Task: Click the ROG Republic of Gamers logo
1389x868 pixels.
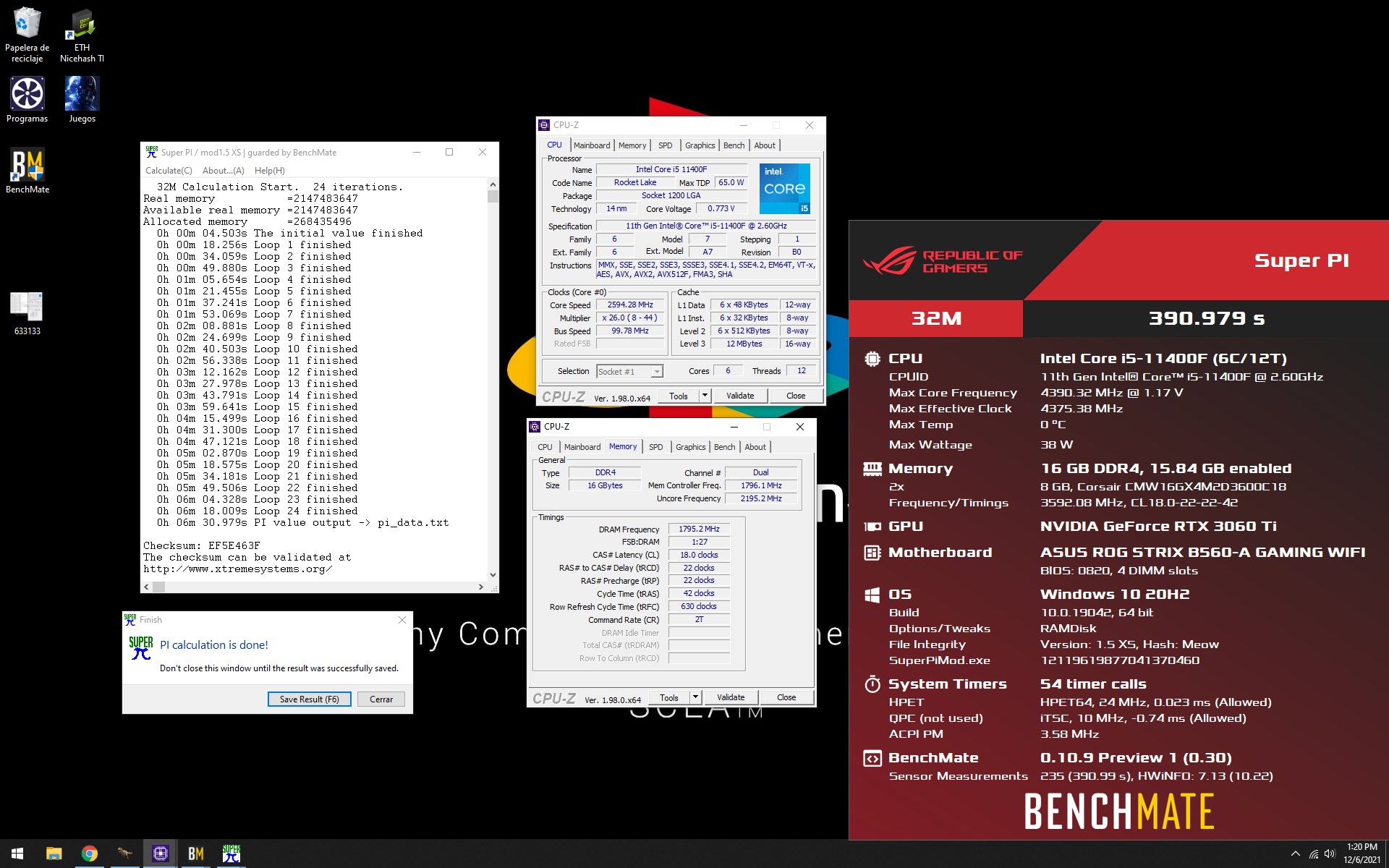Action: (x=943, y=261)
